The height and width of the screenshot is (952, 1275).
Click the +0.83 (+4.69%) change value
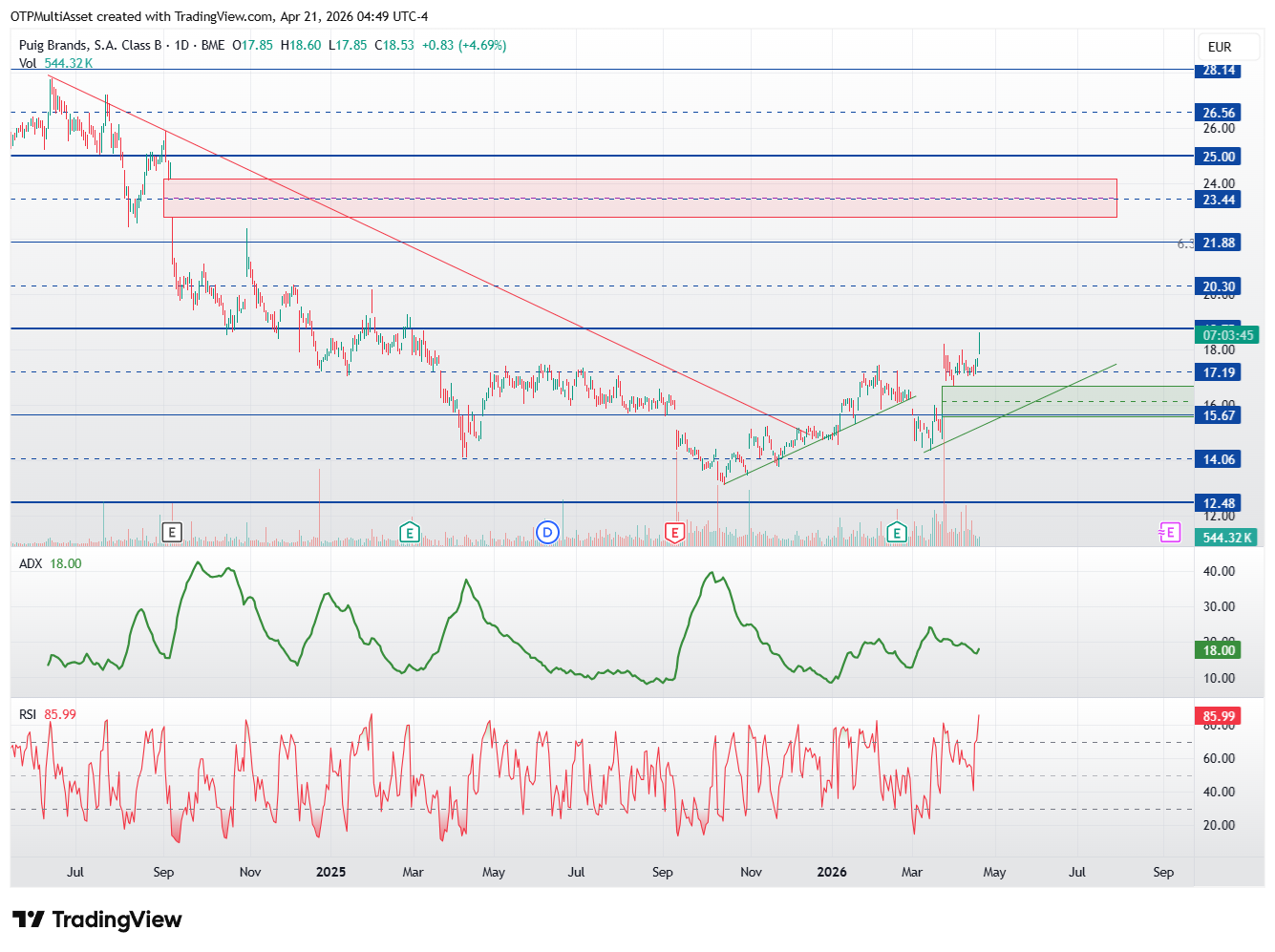464,45
